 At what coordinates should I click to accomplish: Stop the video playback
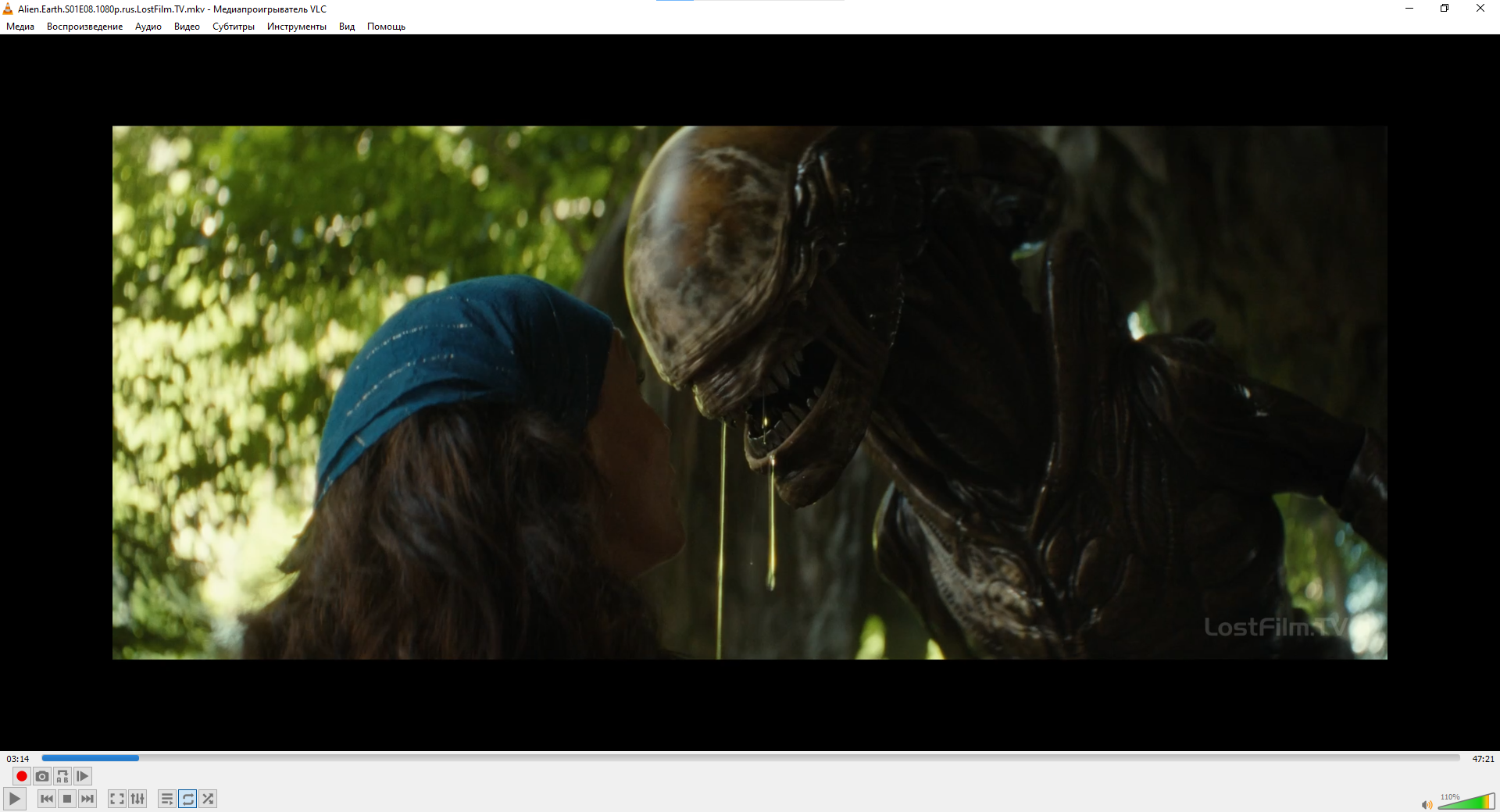pos(67,799)
